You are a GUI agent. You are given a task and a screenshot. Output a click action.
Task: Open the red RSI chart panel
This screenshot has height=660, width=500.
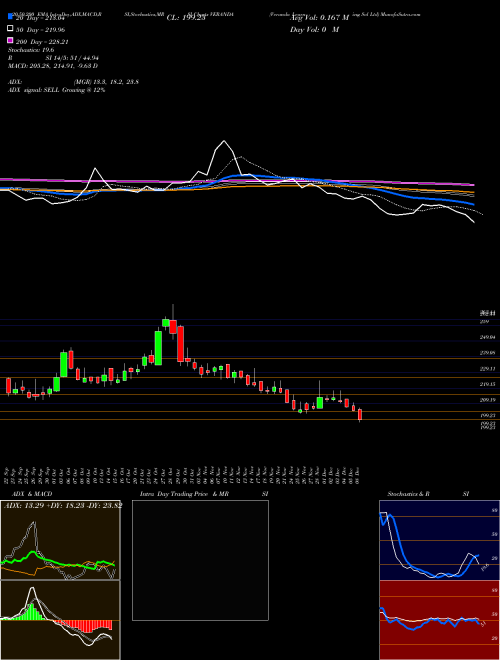(x=439, y=620)
